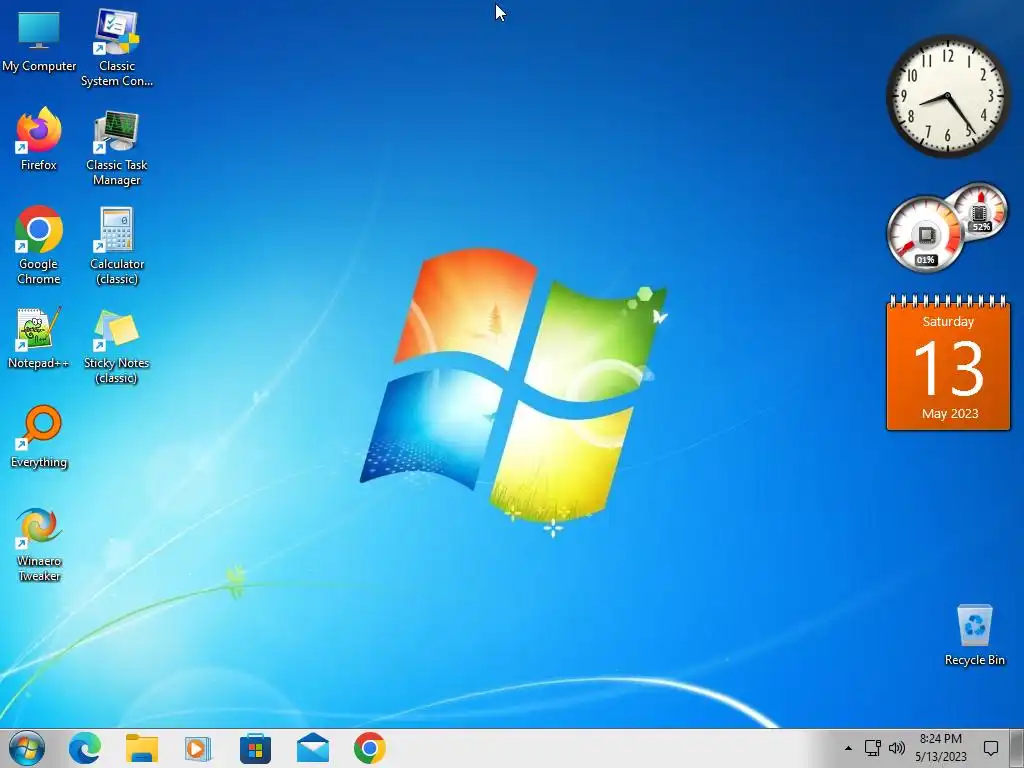Launch Microsoft Edge from the taskbar

[x=85, y=748]
